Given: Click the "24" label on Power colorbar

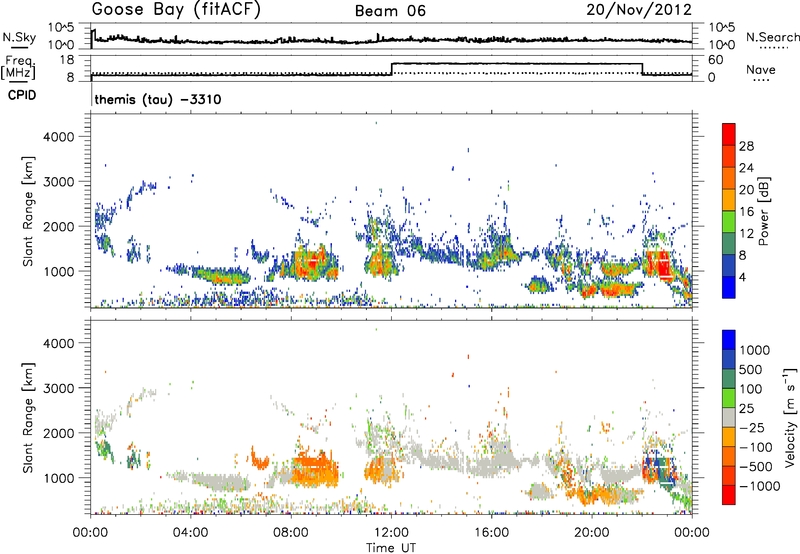Looking at the screenshot, I should pyautogui.click(x=746, y=168).
